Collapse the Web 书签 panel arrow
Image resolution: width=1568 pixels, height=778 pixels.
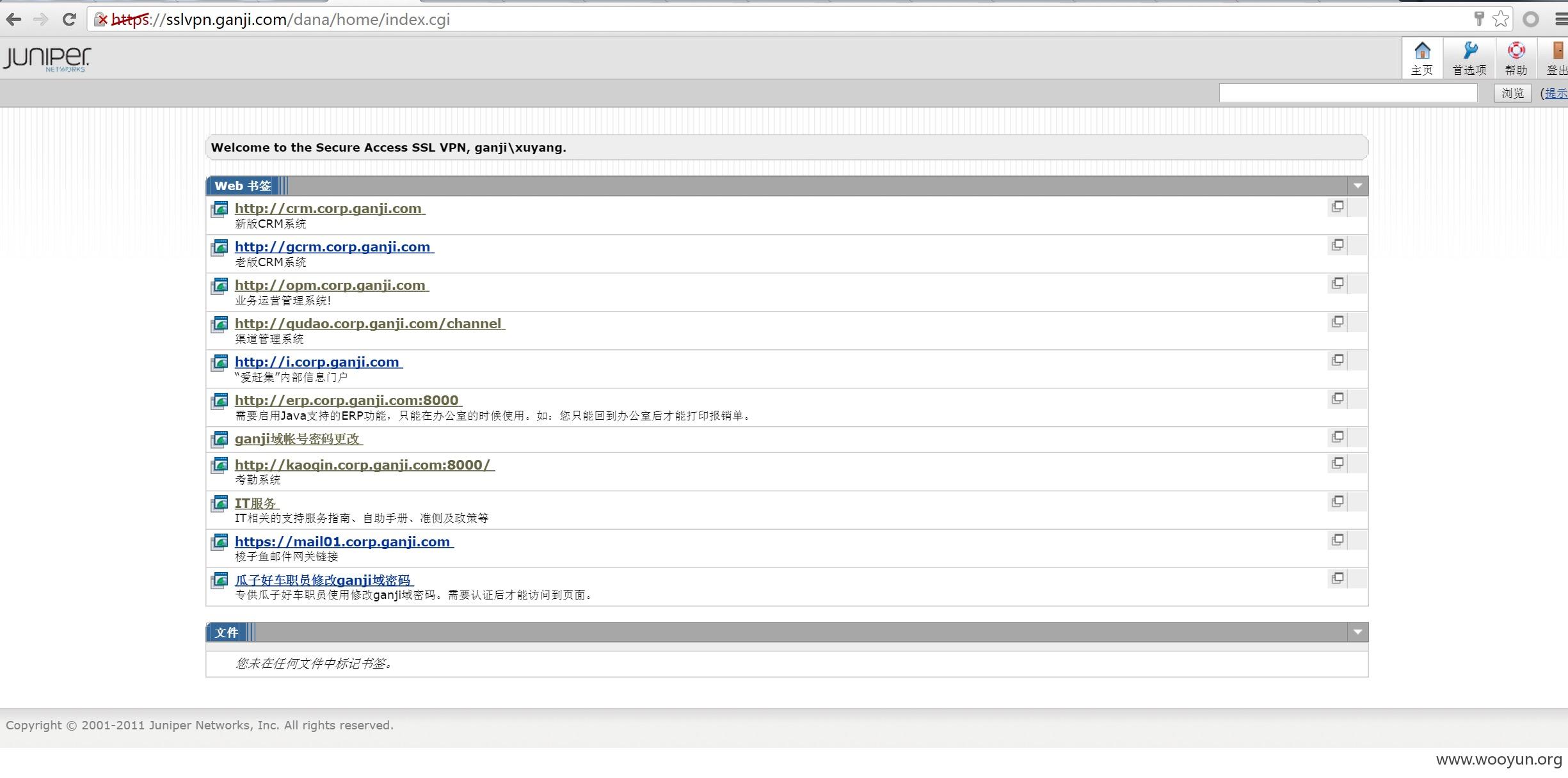pyautogui.click(x=1357, y=186)
